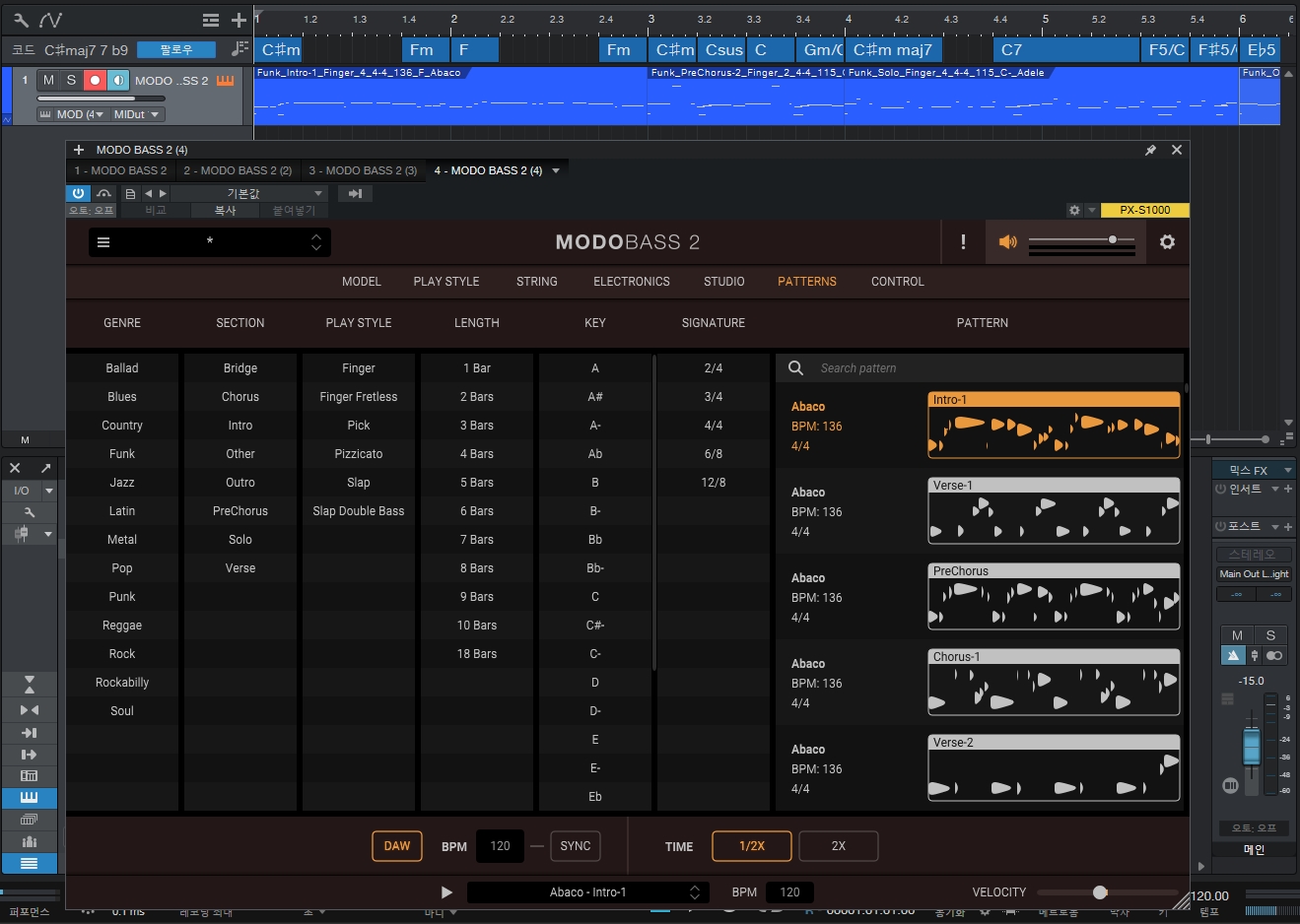Click the expand/collapse vertical arrows icon in console
The height and width of the screenshot is (924, 1300).
pos(30,684)
